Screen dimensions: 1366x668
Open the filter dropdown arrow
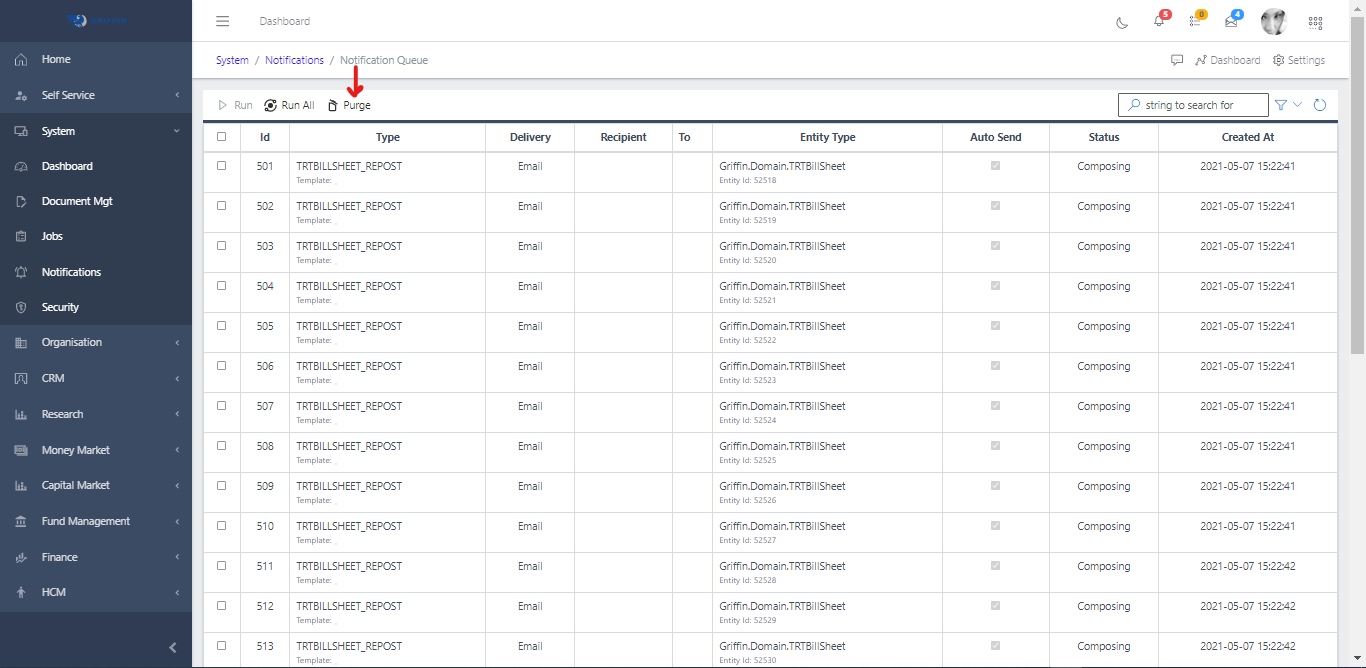(1298, 105)
